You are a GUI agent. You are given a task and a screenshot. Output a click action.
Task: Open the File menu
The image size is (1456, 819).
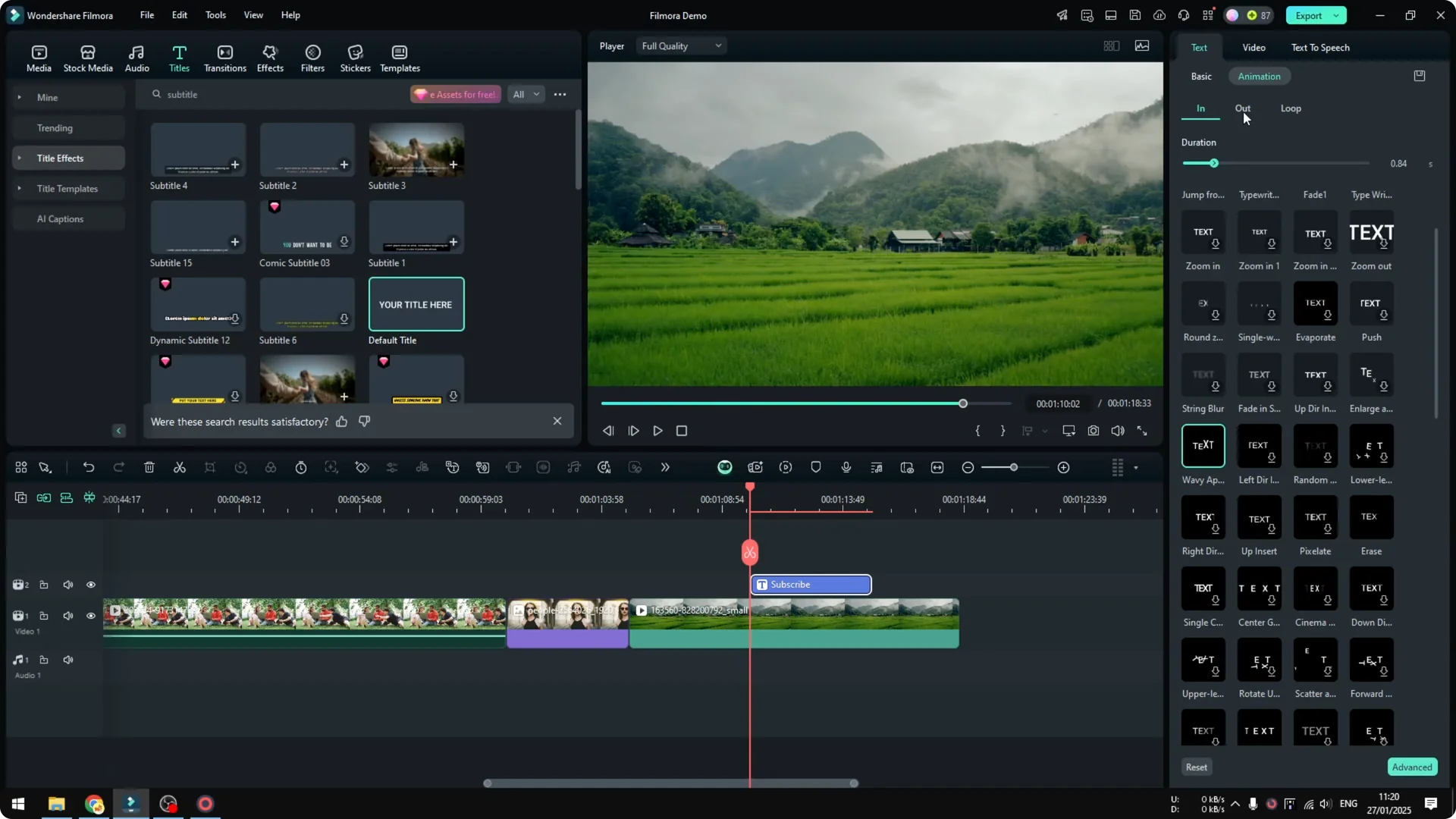147,15
